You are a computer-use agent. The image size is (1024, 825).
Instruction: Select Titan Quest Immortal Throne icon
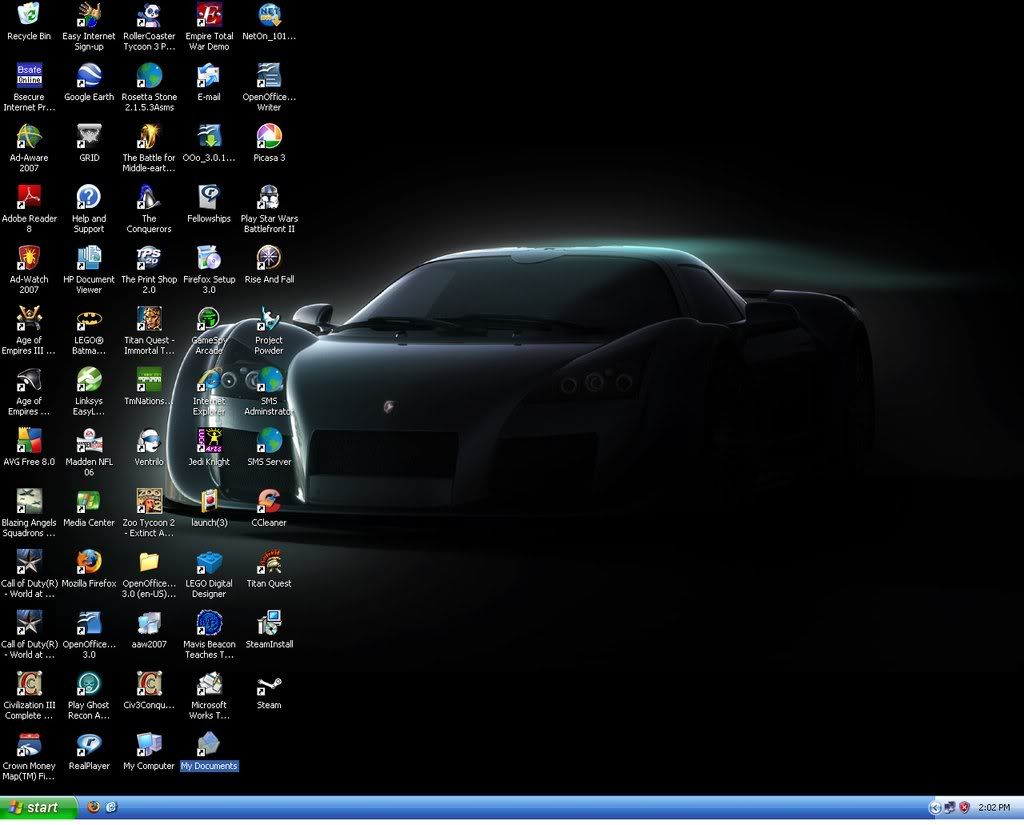(x=149, y=319)
